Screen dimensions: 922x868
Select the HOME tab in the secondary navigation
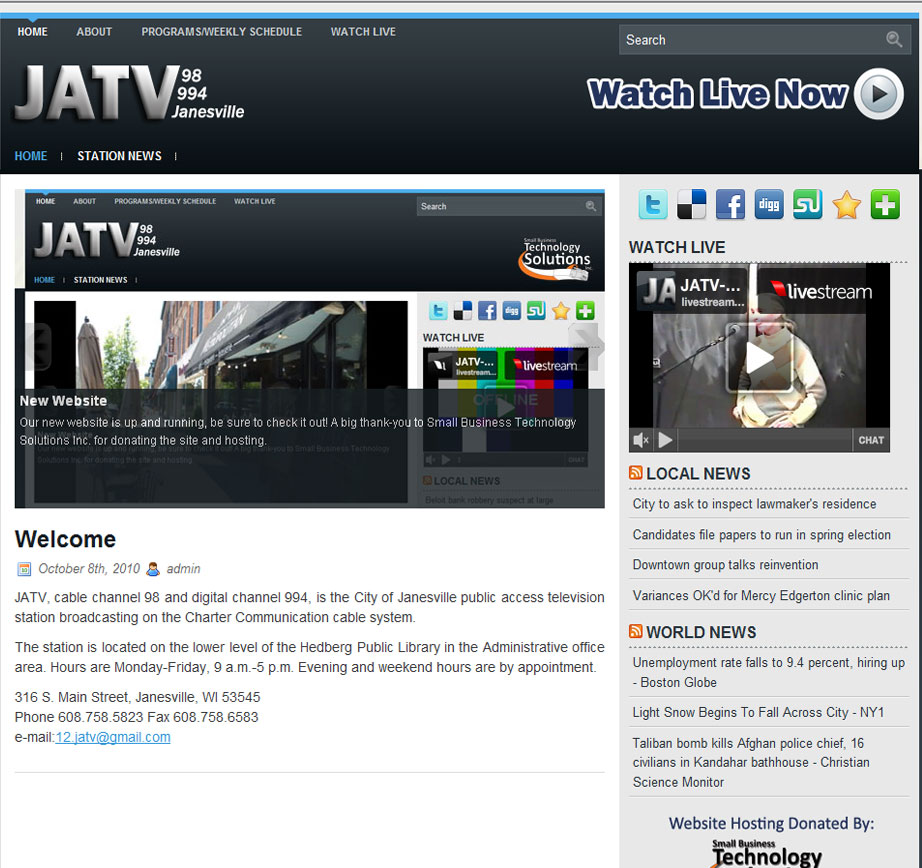(x=31, y=156)
